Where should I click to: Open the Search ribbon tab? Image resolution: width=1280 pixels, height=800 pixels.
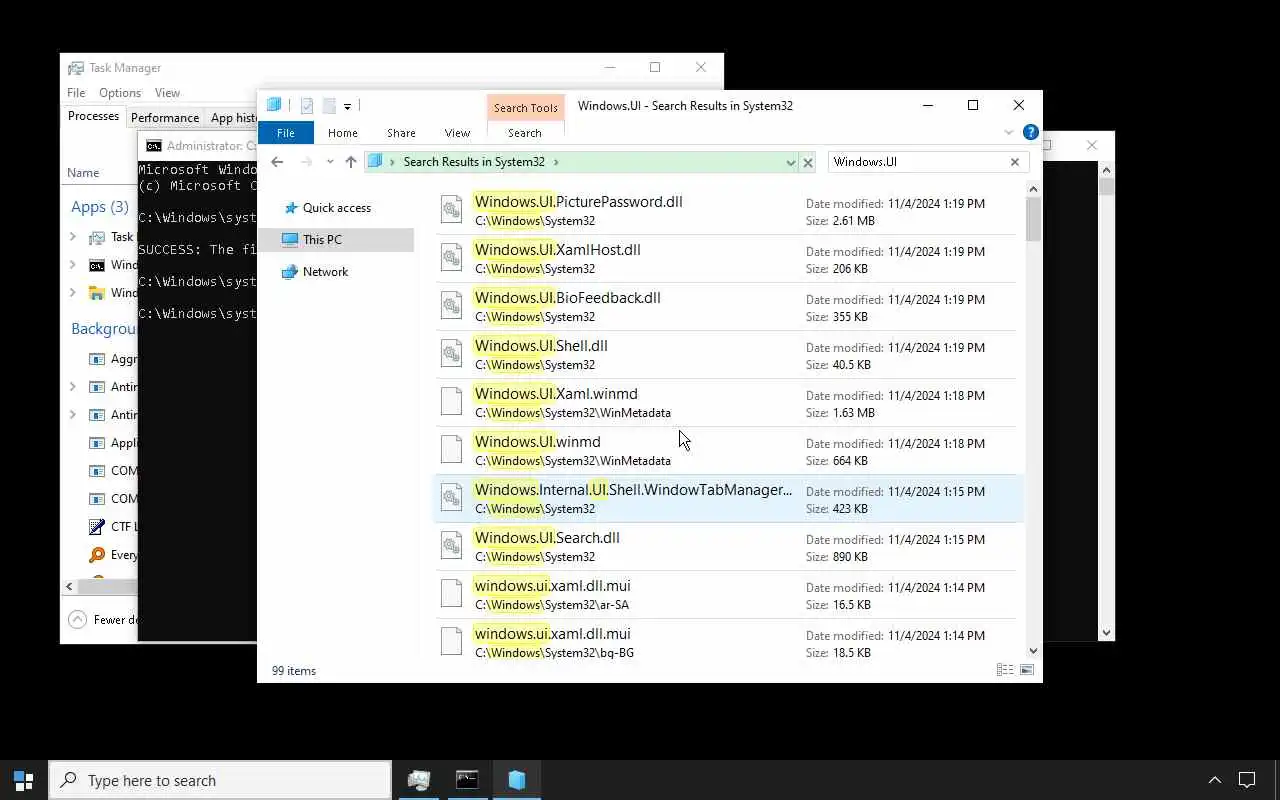[x=524, y=133]
